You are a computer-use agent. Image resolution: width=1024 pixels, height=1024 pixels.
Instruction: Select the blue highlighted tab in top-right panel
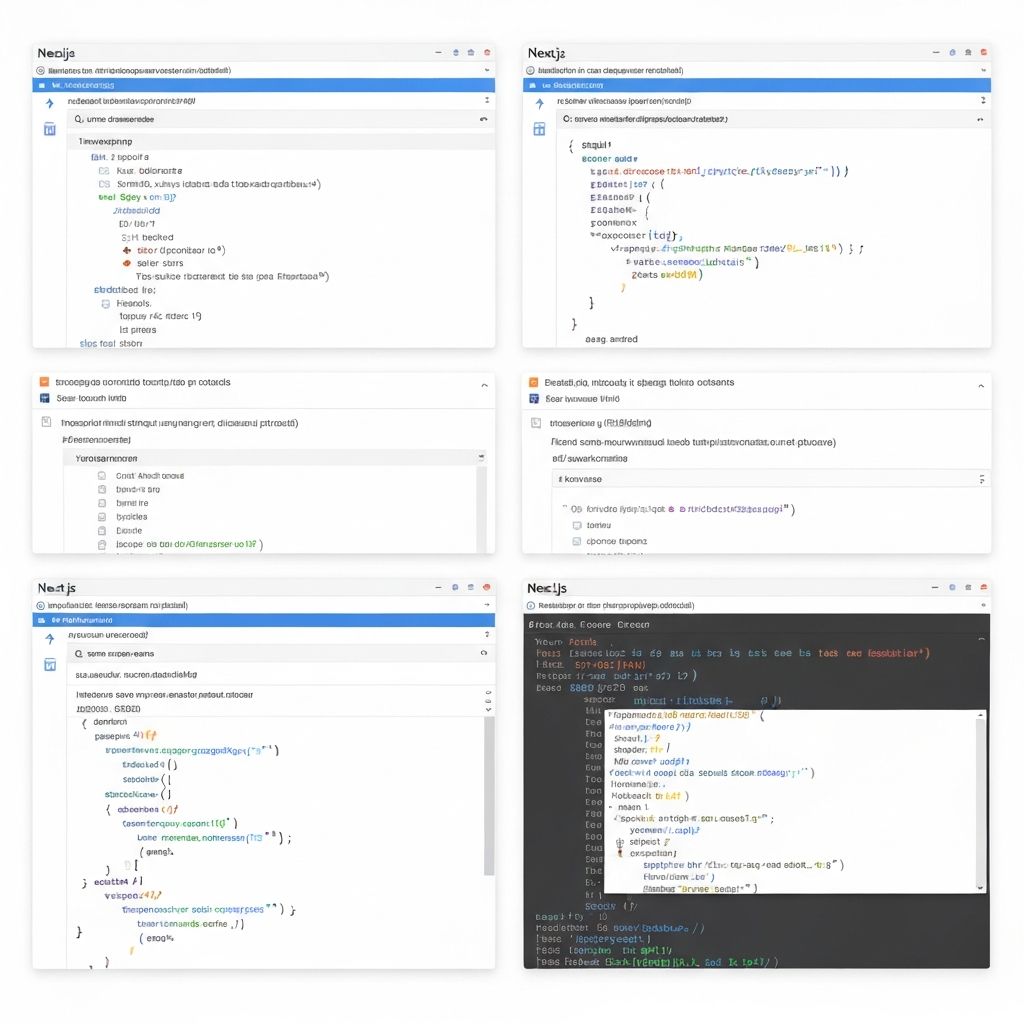(756, 86)
